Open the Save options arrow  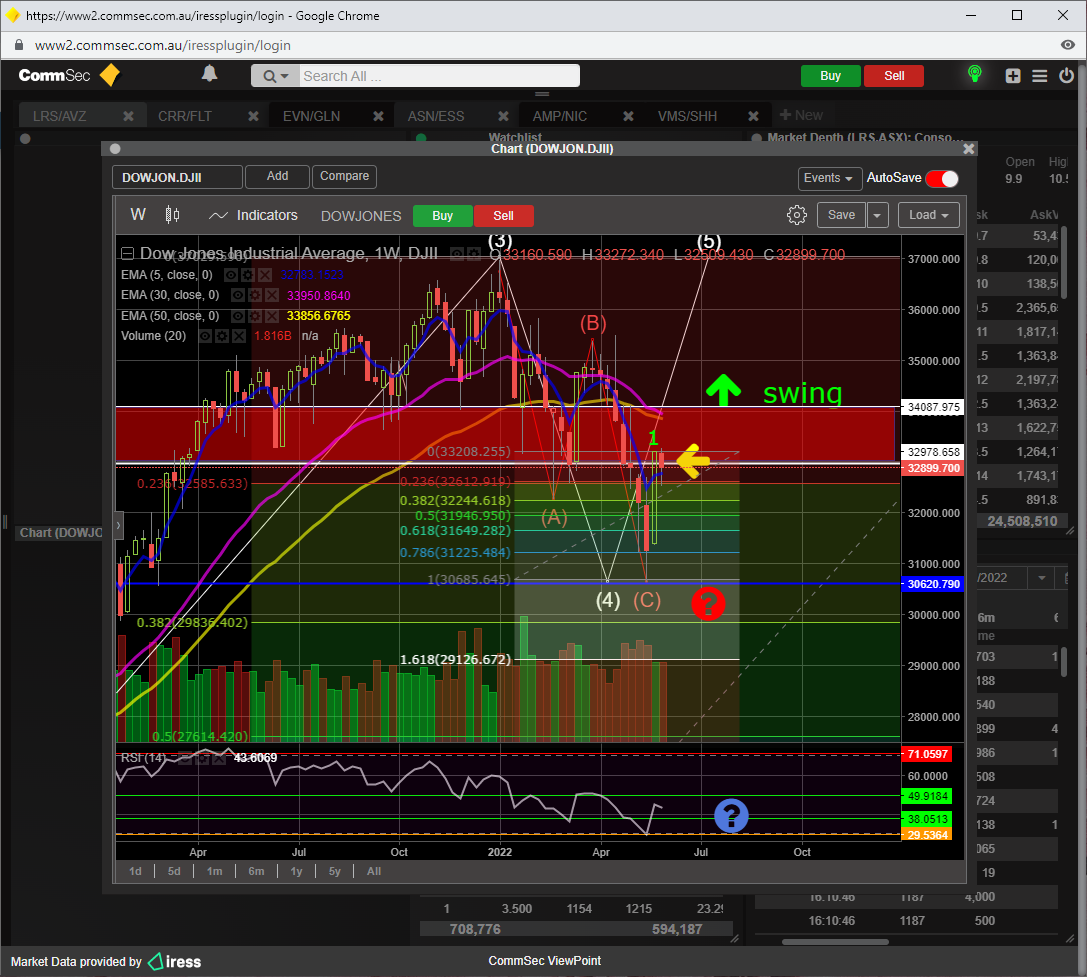click(x=877, y=215)
